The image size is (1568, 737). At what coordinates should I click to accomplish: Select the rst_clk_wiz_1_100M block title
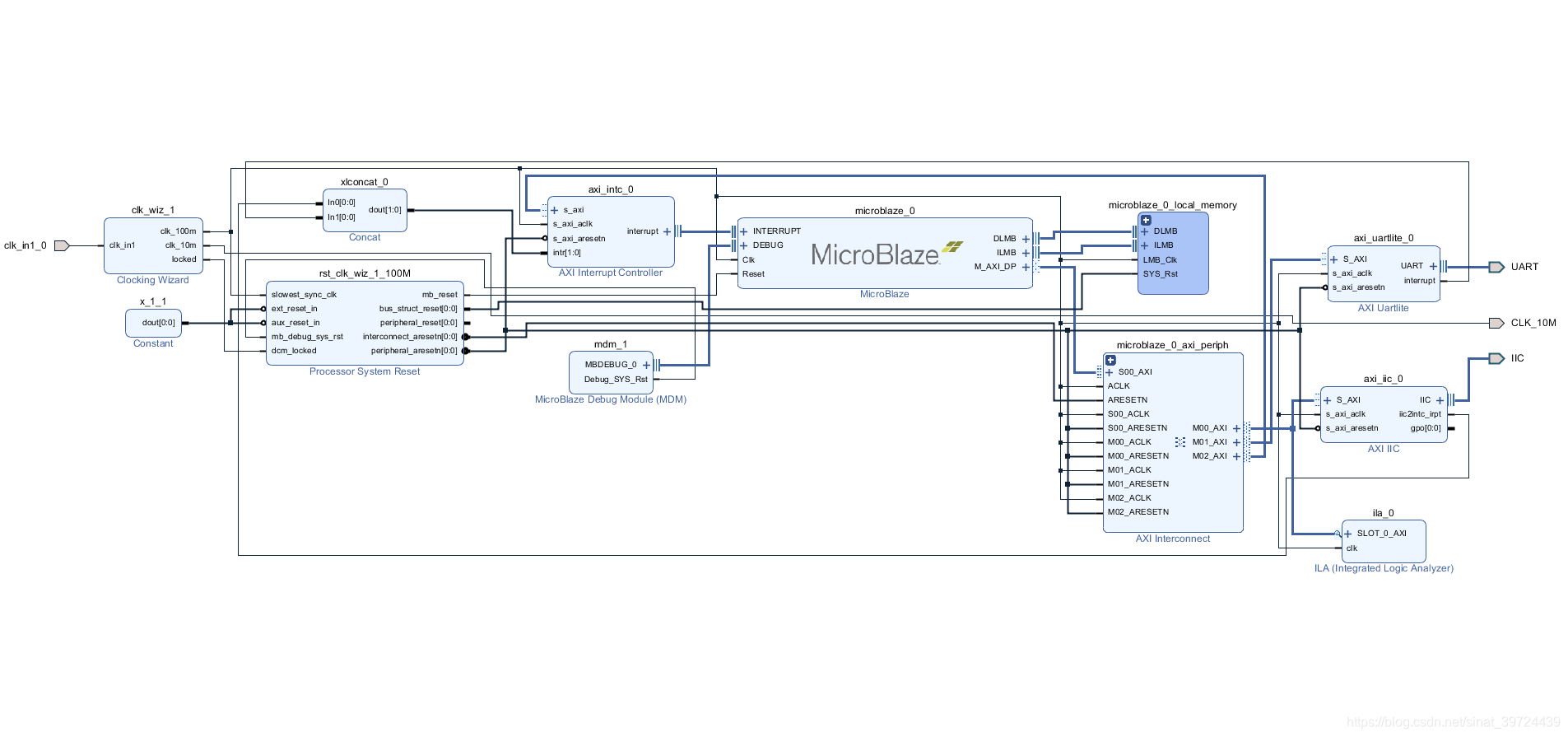(365, 273)
